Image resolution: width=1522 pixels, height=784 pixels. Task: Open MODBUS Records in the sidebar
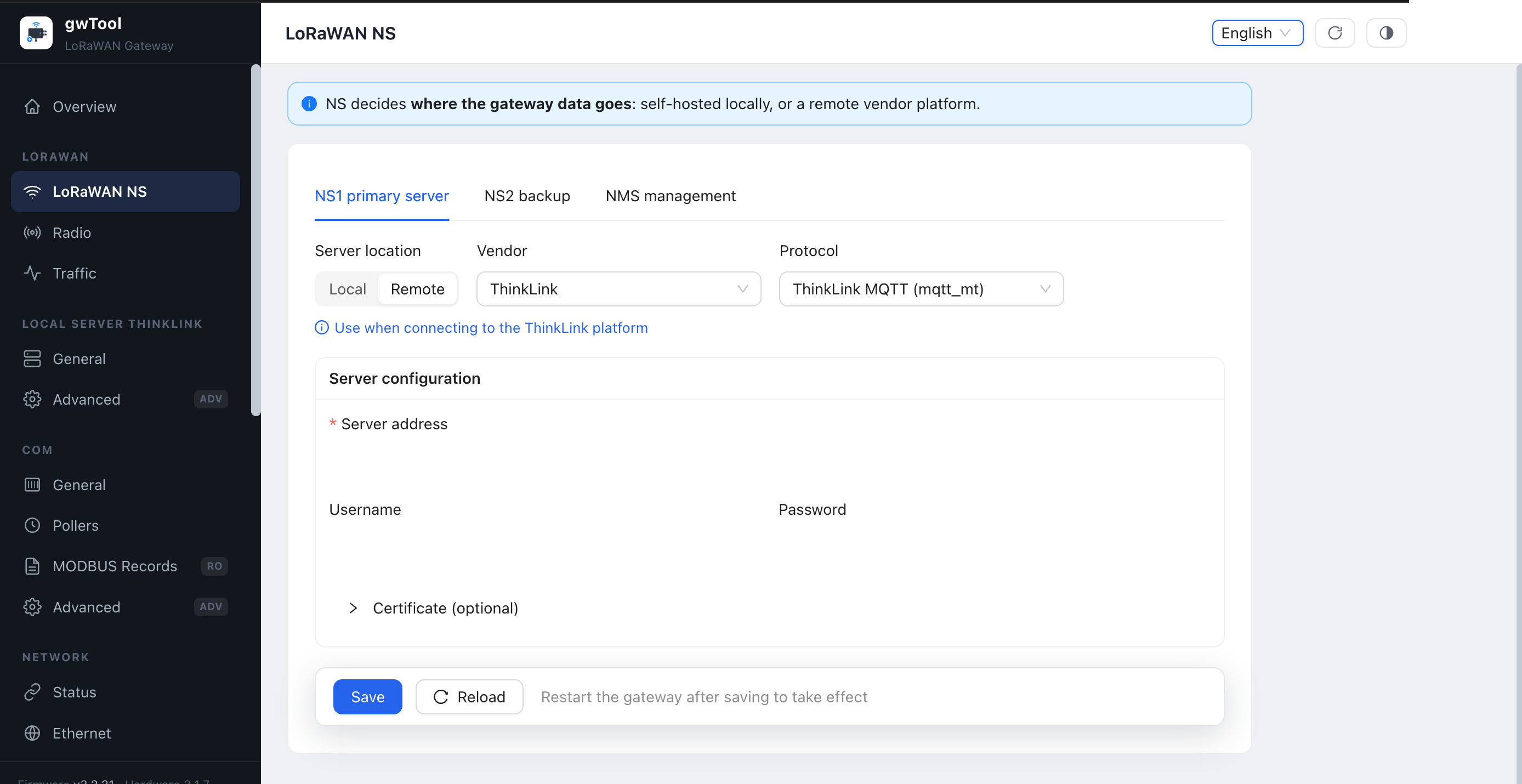click(x=125, y=566)
